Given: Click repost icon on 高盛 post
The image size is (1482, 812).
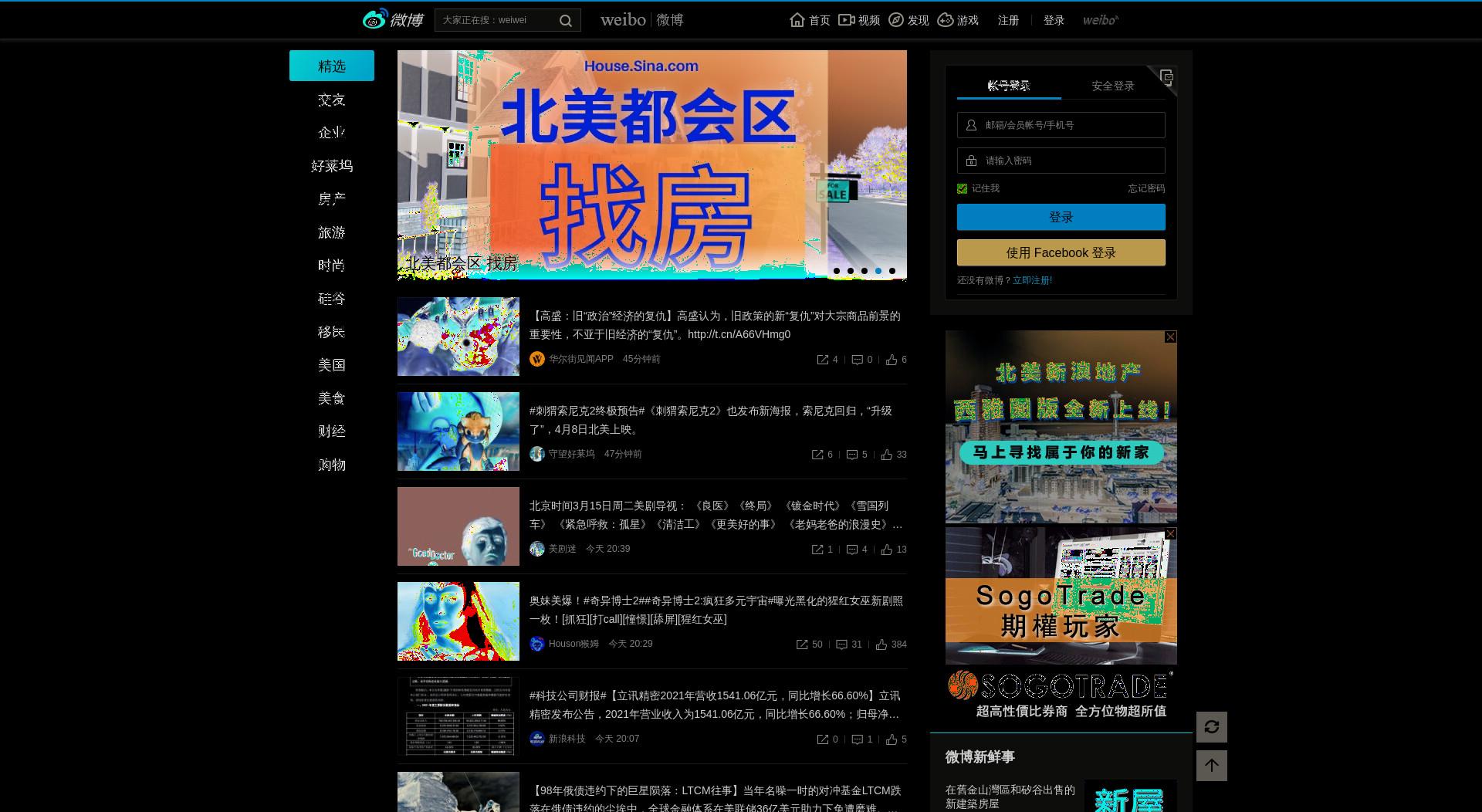Looking at the screenshot, I should pos(823,360).
